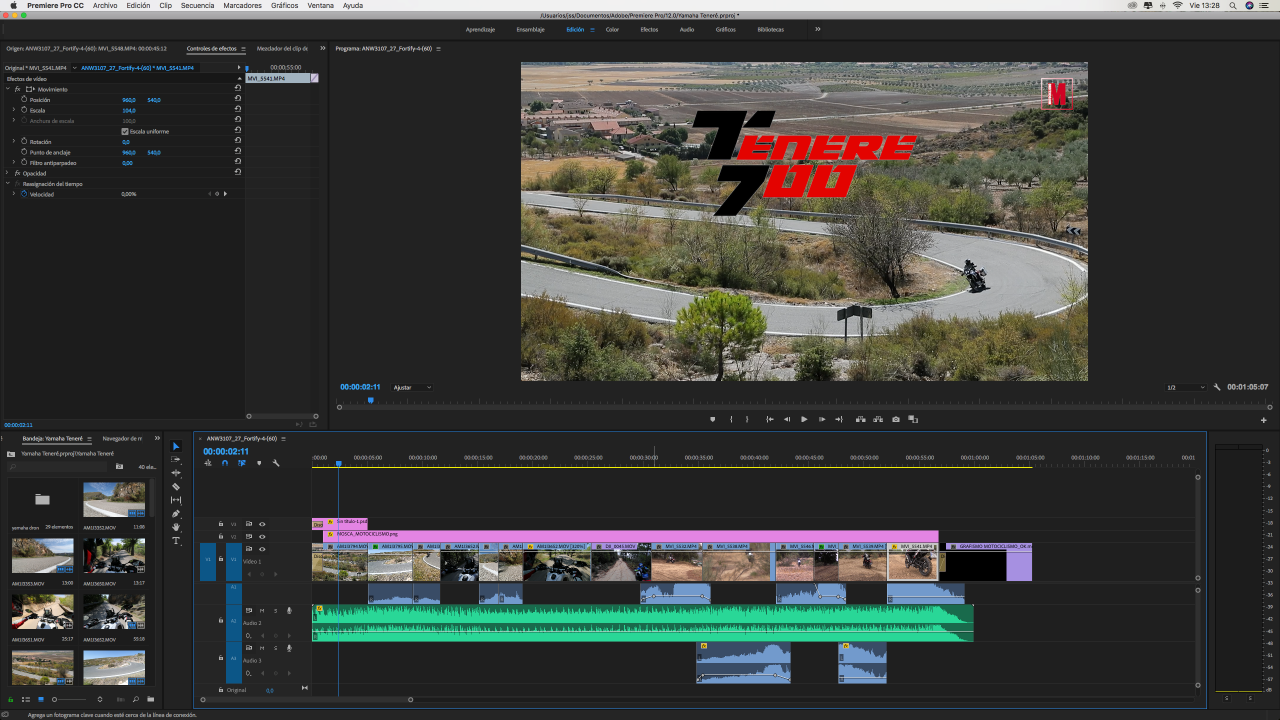Click the Escala value 104,0
Image resolution: width=1280 pixels, height=720 pixels.
[129, 110]
